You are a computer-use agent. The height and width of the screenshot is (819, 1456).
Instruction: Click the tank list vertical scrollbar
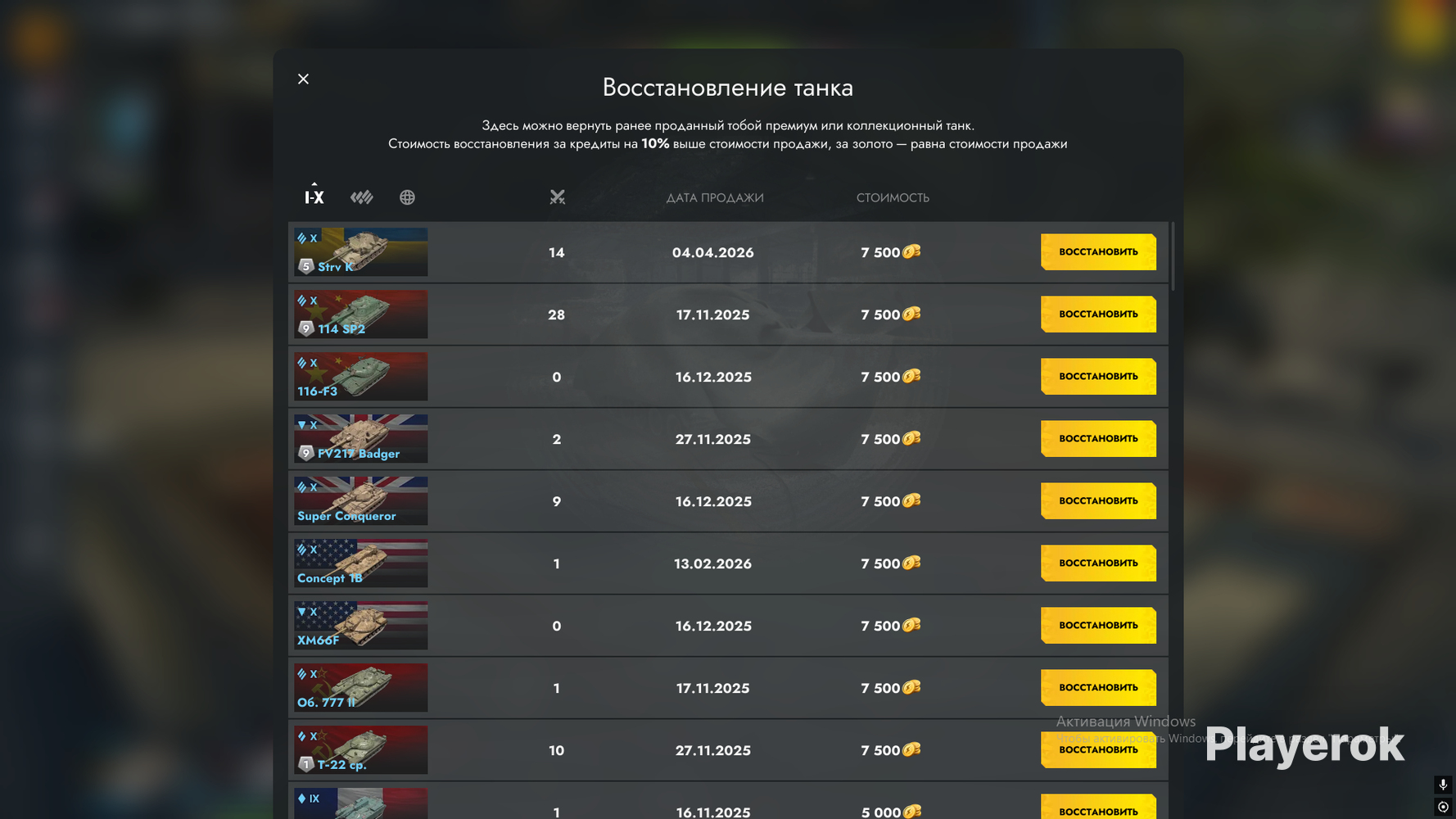[x=1173, y=256]
